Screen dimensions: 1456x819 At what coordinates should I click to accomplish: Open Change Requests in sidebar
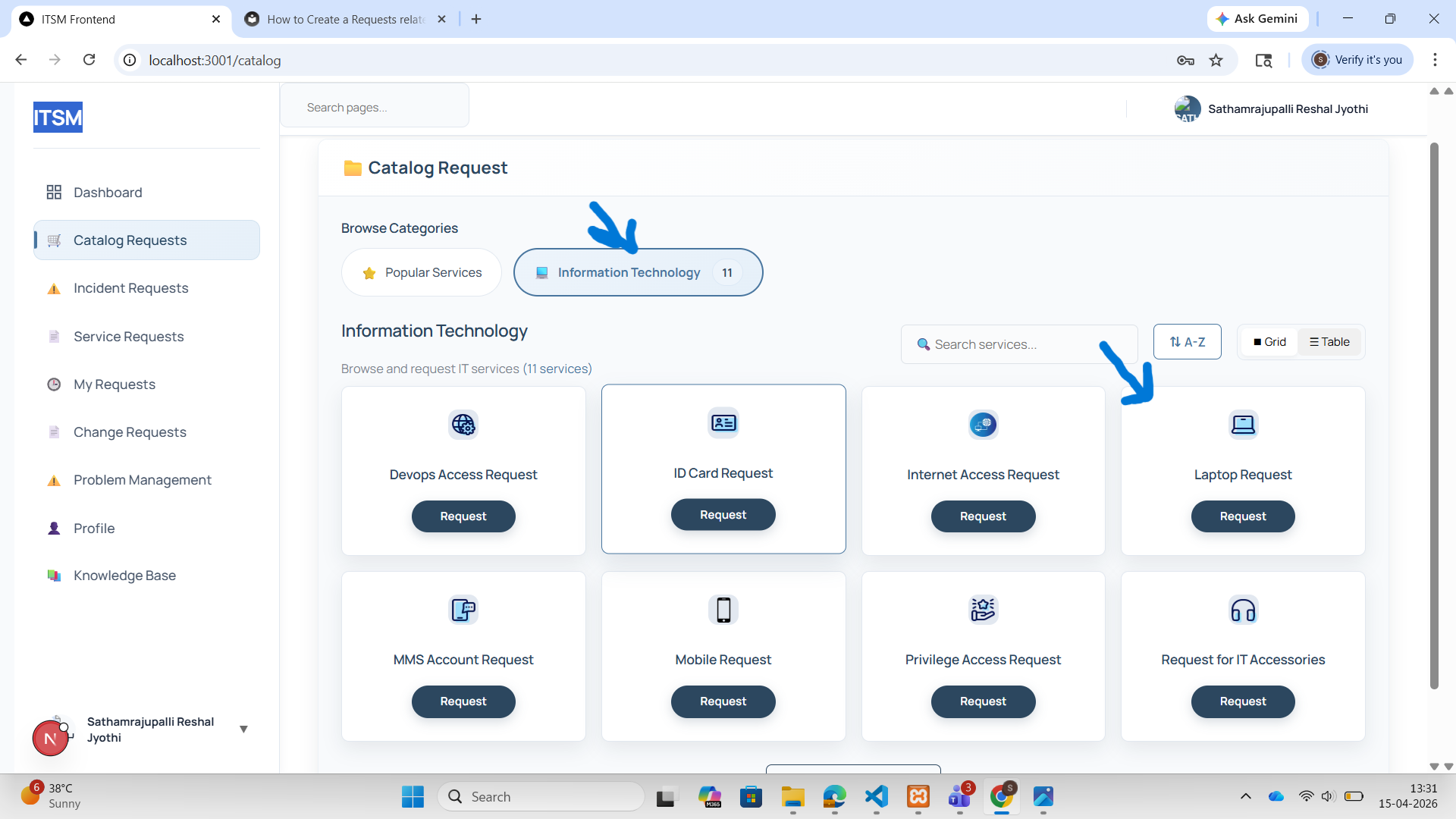pos(146,432)
